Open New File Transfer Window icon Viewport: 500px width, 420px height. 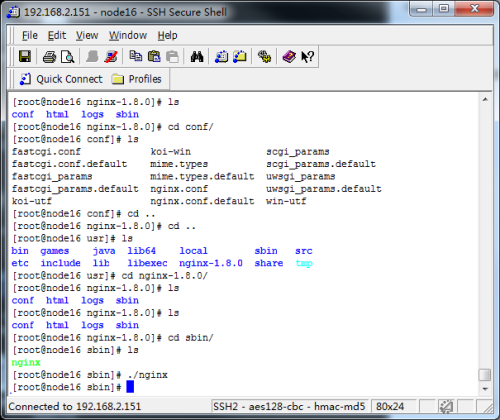240,56
